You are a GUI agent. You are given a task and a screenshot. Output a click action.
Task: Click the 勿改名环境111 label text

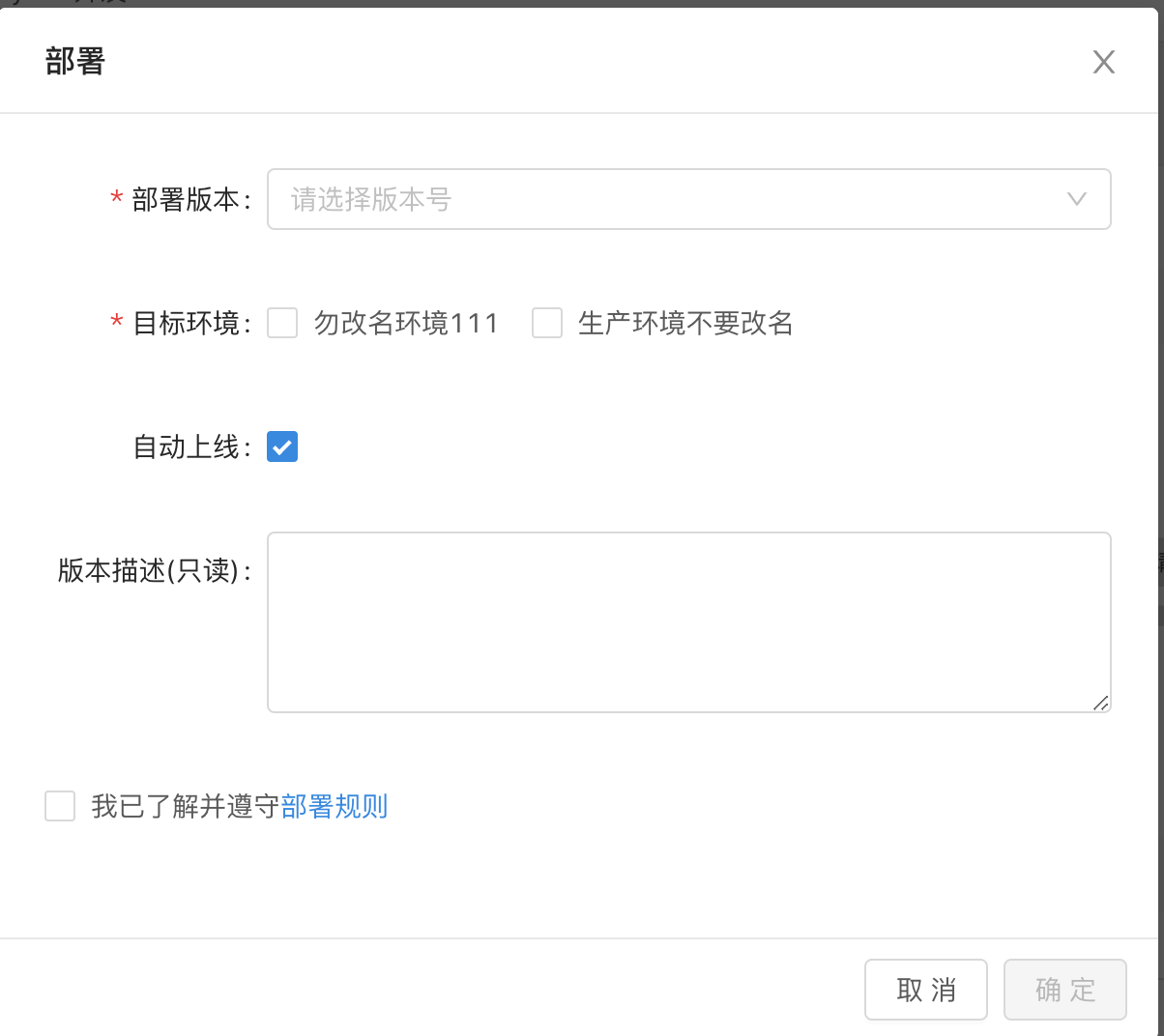pyautogui.click(x=406, y=323)
